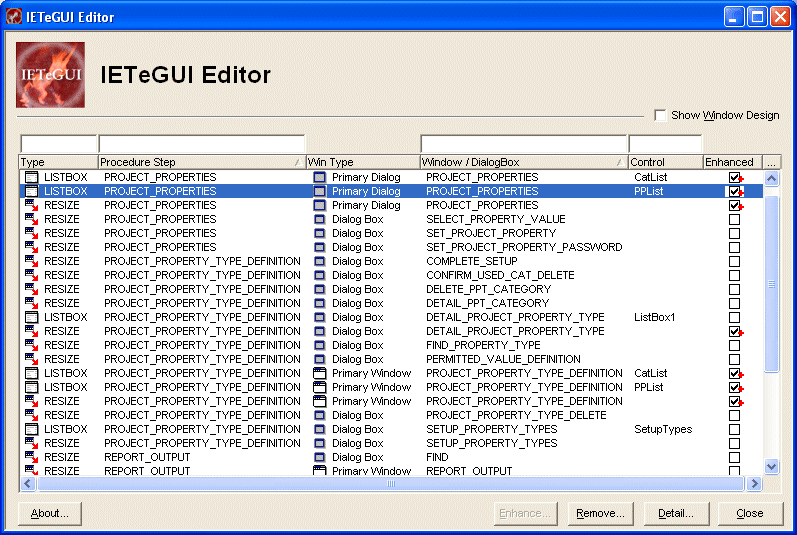Click the RESIZE icon in the PROJECT_PROPERTY_TYPE_DELETE row

tap(31, 415)
